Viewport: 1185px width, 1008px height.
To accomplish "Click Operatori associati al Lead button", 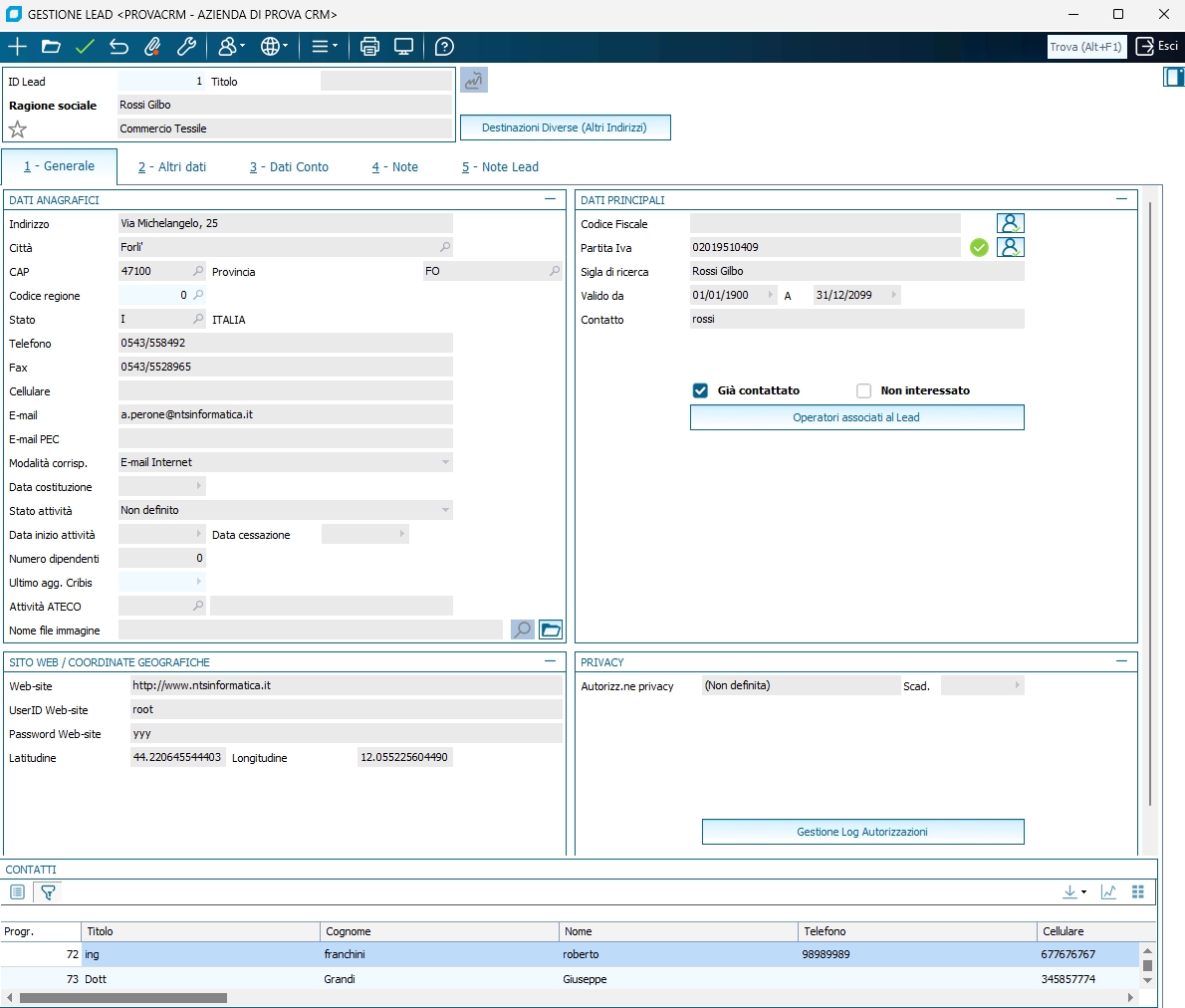I will [856, 417].
